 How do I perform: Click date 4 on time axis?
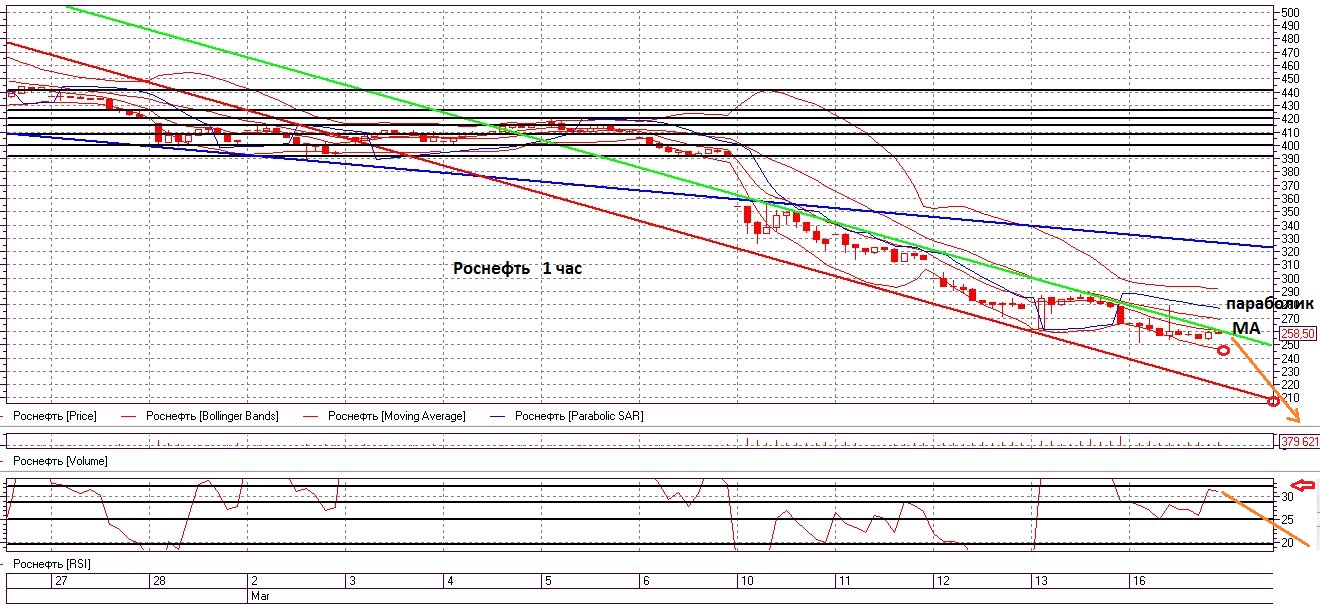(449, 580)
